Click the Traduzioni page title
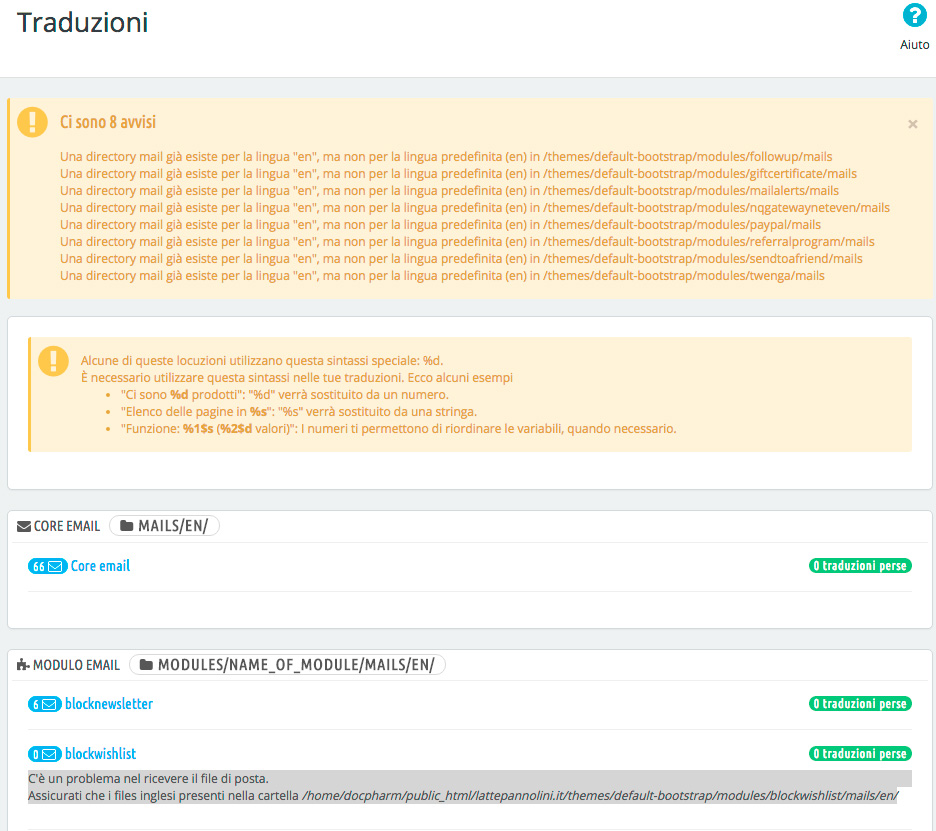936x831 pixels. tap(83, 23)
